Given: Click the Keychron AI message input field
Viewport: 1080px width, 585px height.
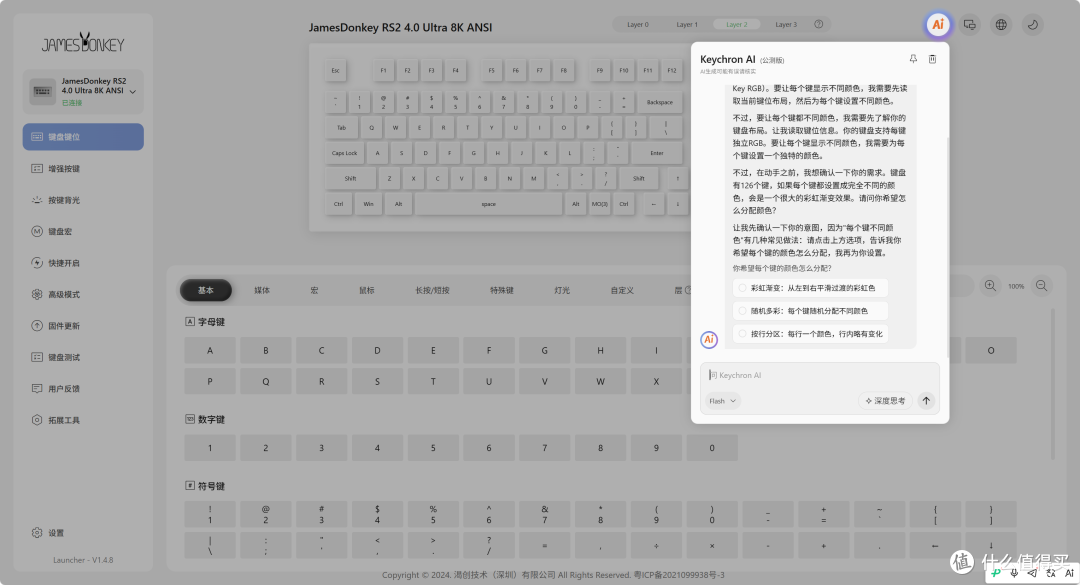Looking at the screenshot, I should coord(820,376).
